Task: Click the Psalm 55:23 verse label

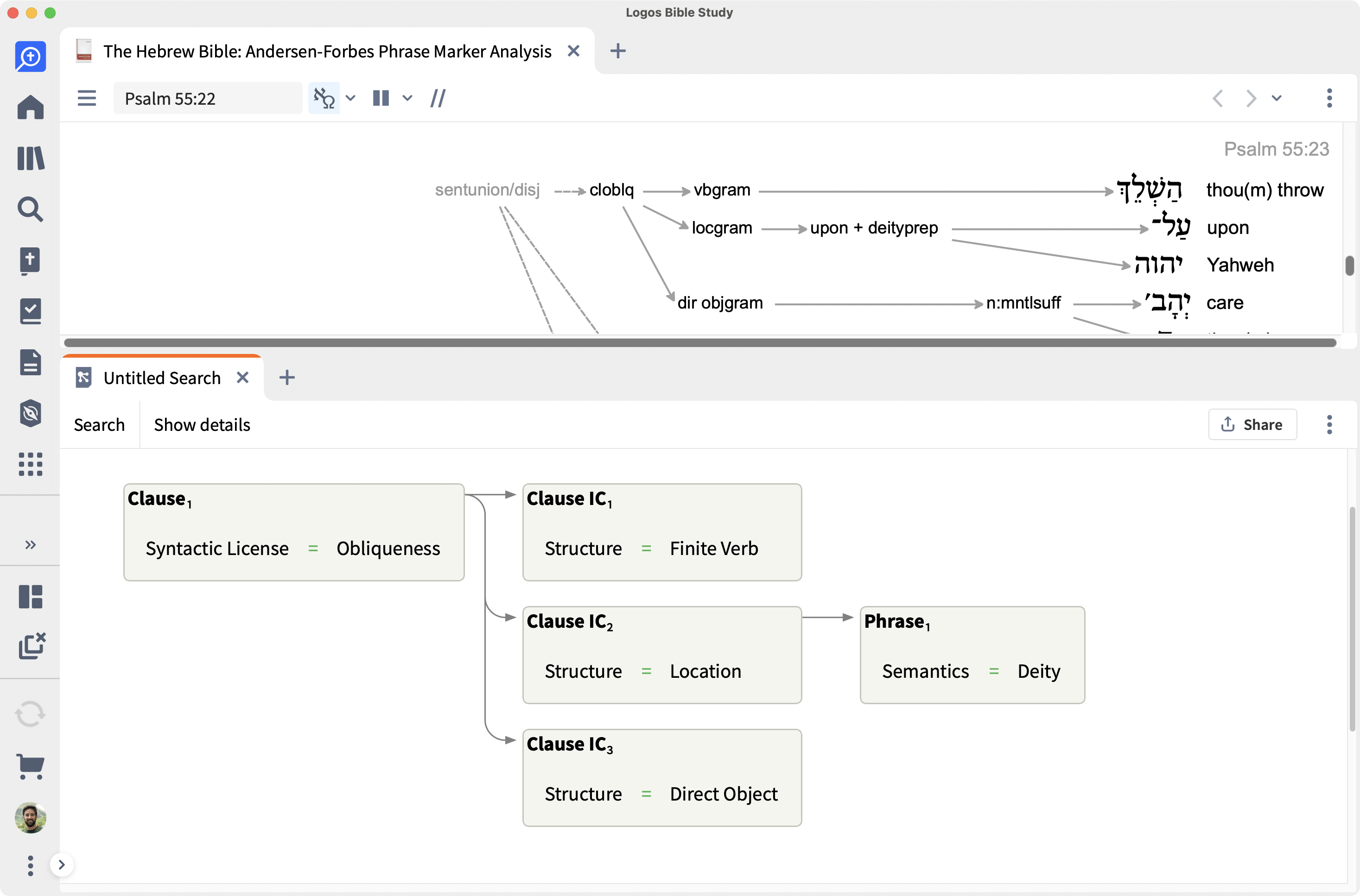Action: tap(1277, 149)
